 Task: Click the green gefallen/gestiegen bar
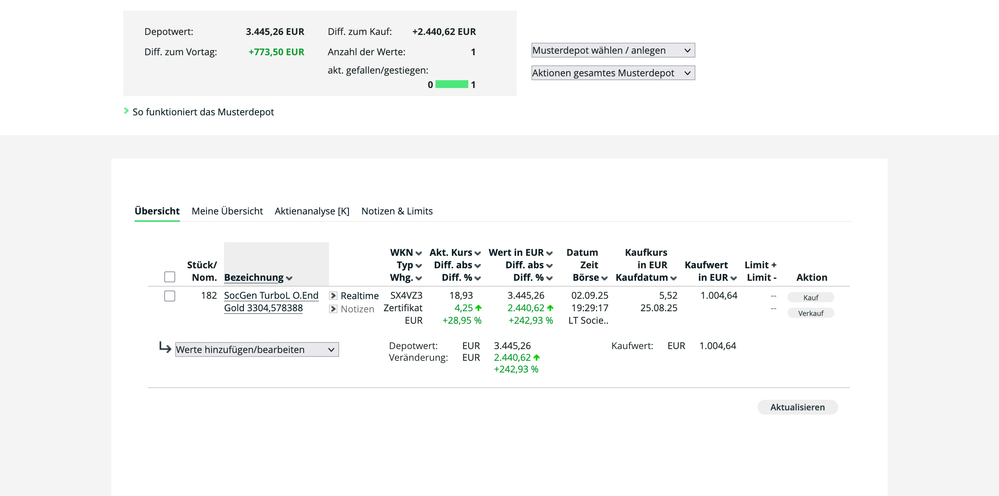[x=452, y=85]
